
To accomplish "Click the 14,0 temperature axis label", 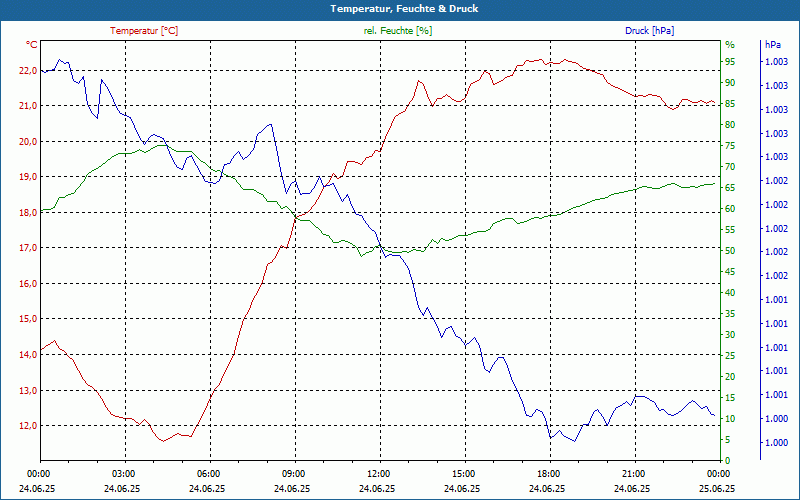I will point(28,355).
